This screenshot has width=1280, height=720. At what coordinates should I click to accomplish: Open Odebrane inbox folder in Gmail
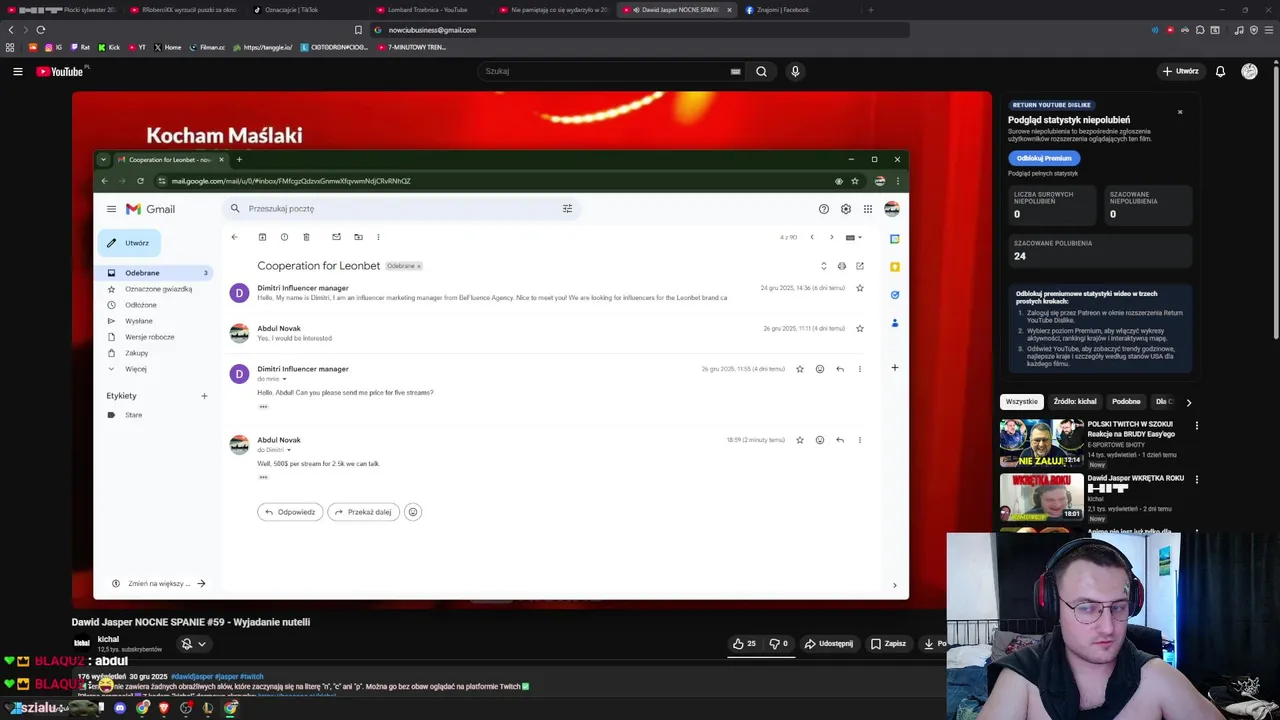coord(157,273)
